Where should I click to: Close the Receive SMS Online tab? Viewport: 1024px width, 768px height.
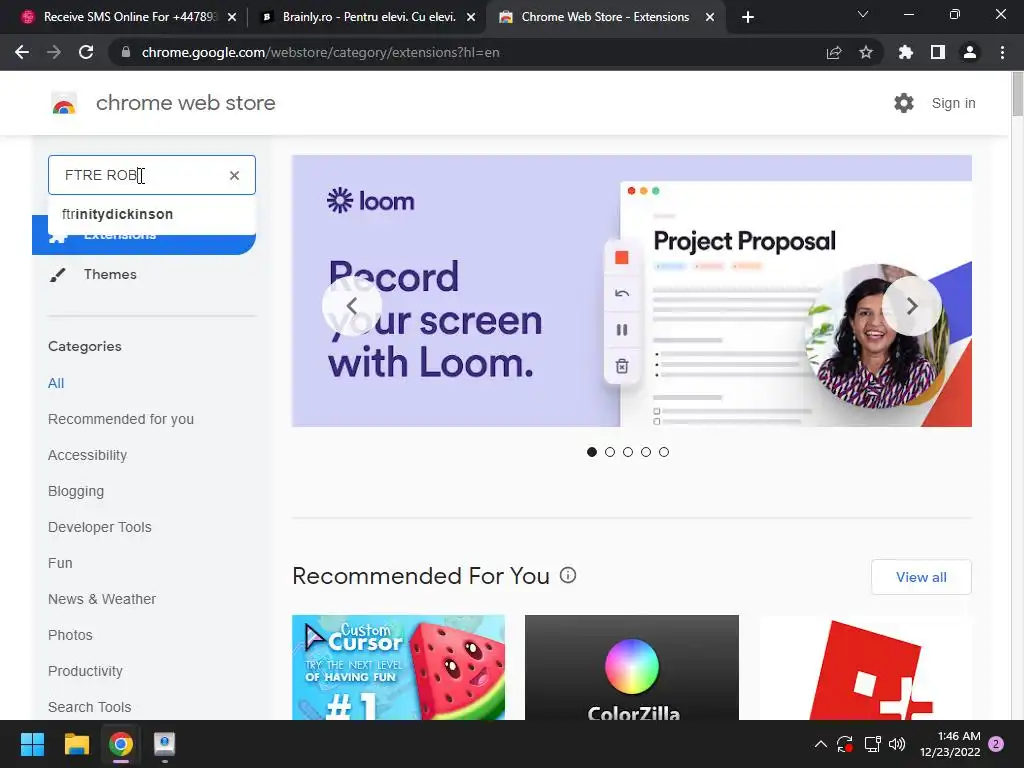tap(232, 17)
